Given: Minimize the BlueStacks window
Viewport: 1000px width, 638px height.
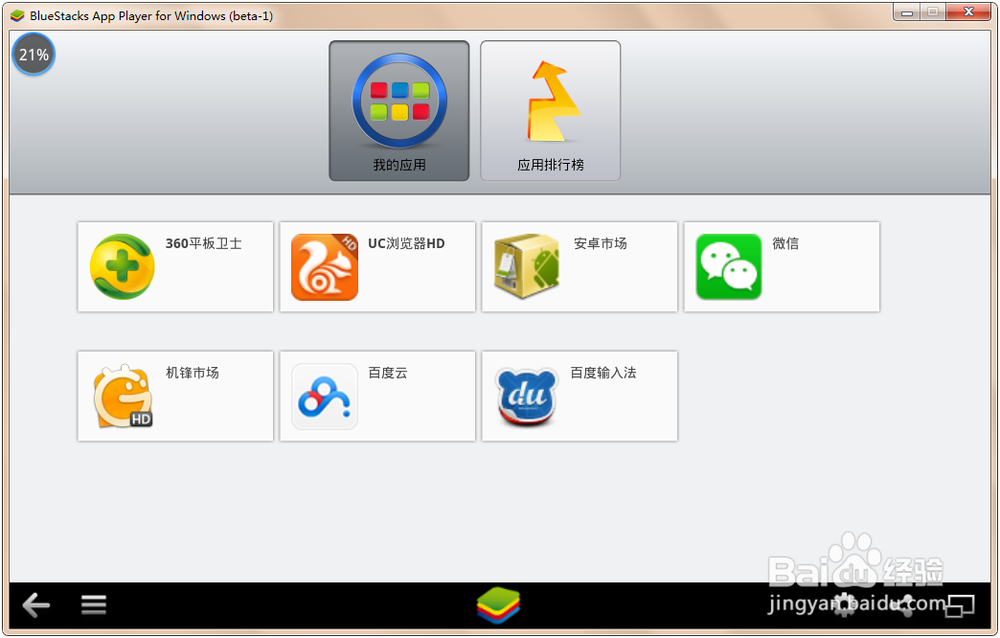Looking at the screenshot, I should 906,12.
